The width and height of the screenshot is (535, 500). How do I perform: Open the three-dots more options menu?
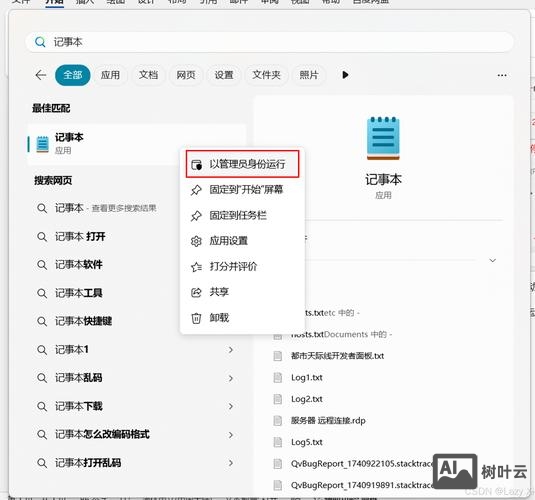click(x=502, y=75)
